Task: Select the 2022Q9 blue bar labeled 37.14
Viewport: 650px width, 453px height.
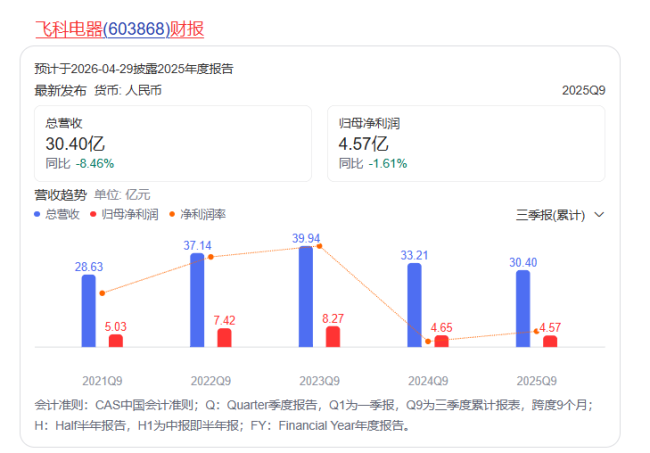Action: (x=197, y=300)
